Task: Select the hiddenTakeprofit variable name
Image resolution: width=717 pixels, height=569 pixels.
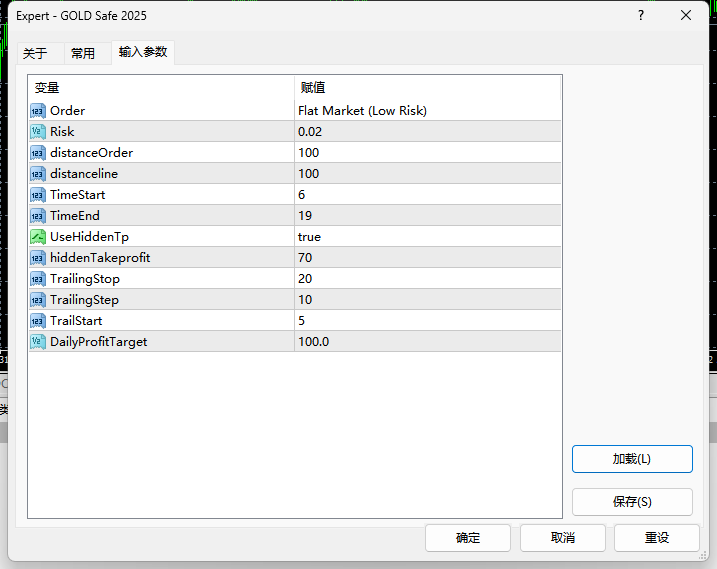Action: [x=100, y=258]
